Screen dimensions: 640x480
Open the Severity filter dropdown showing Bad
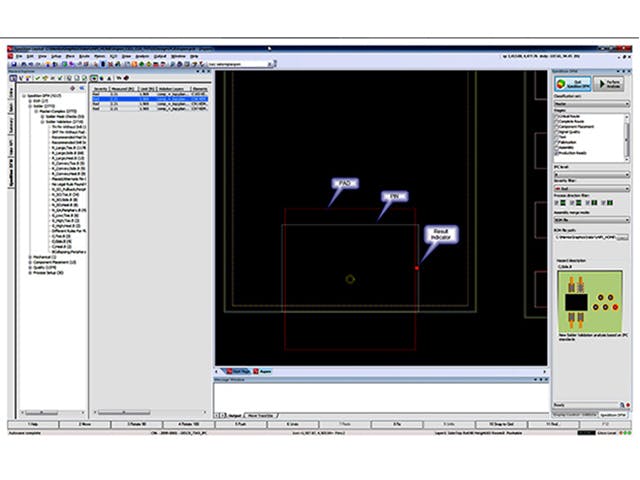(x=591, y=189)
